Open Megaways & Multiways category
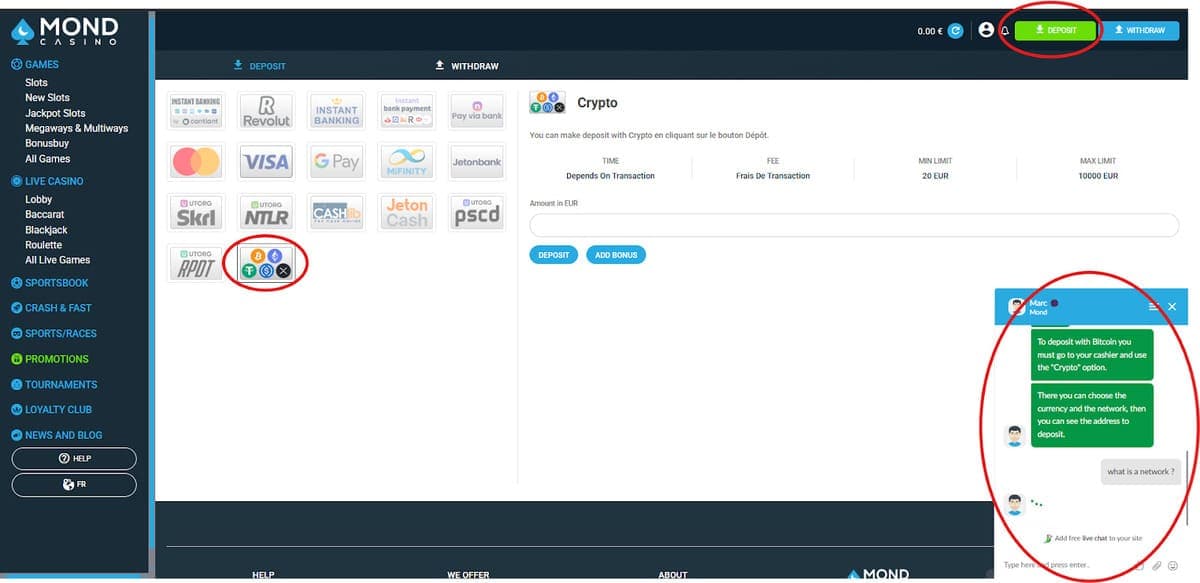 [76, 128]
